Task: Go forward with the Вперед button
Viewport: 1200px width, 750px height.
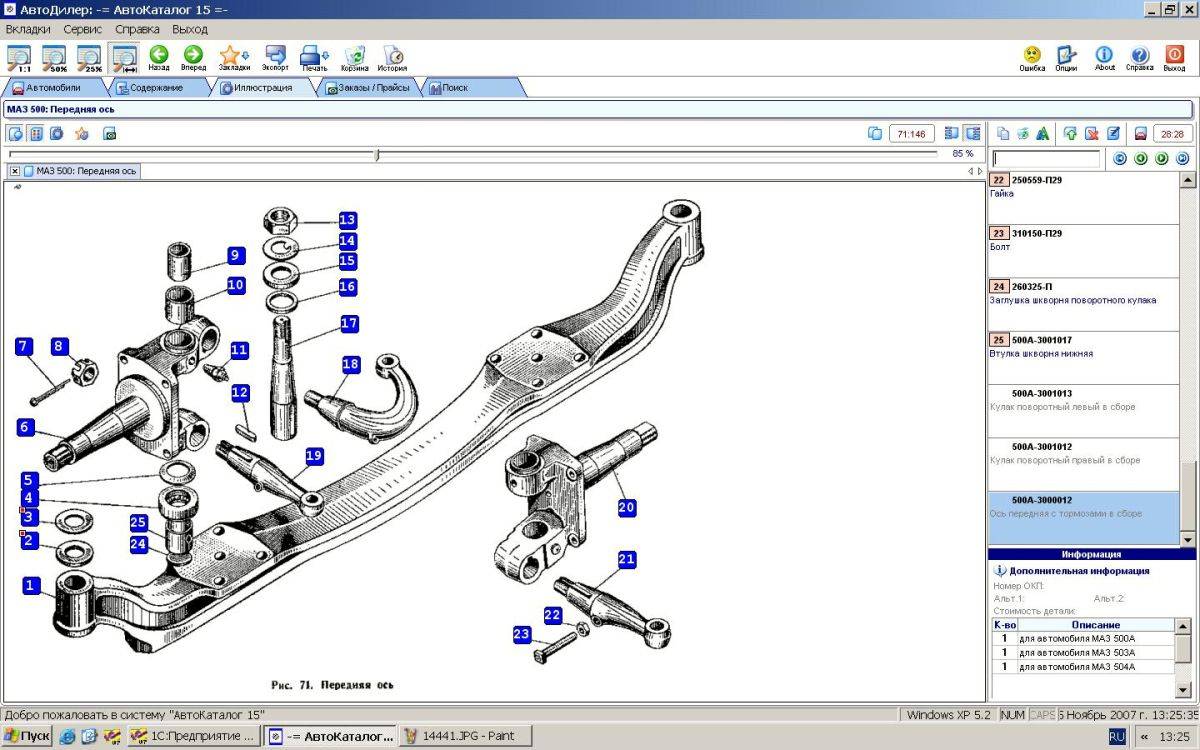Action: [193, 58]
